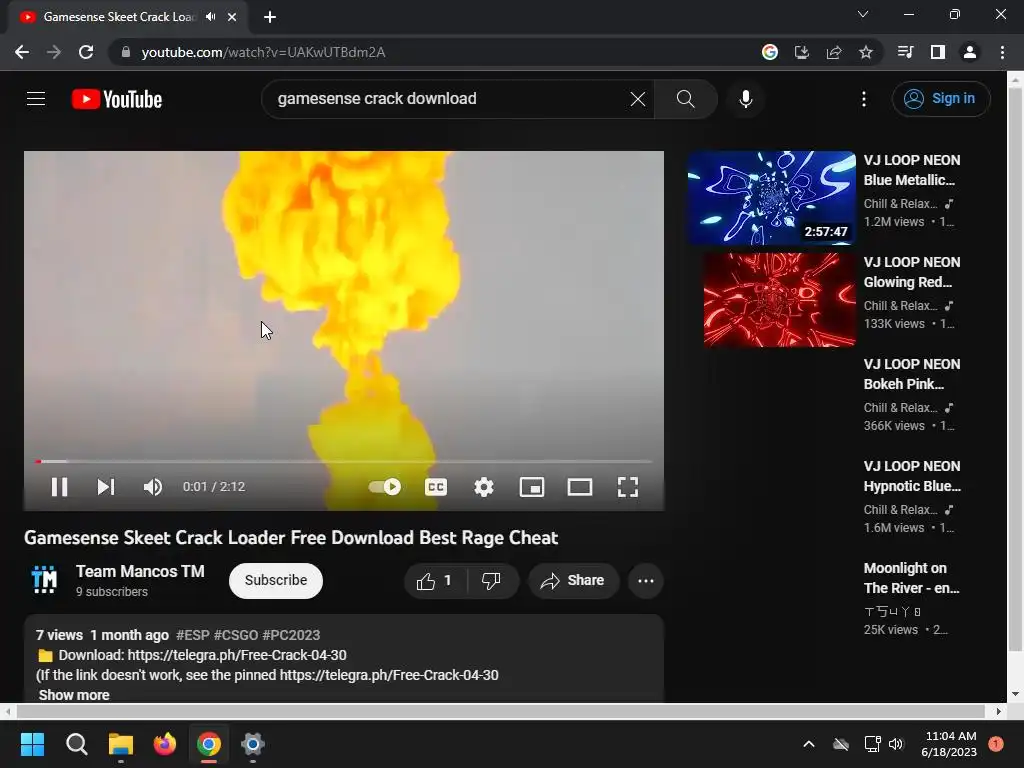This screenshot has height=768, width=1024.
Task: Open media controls icon in toolbar
Action: pos(905,52)
